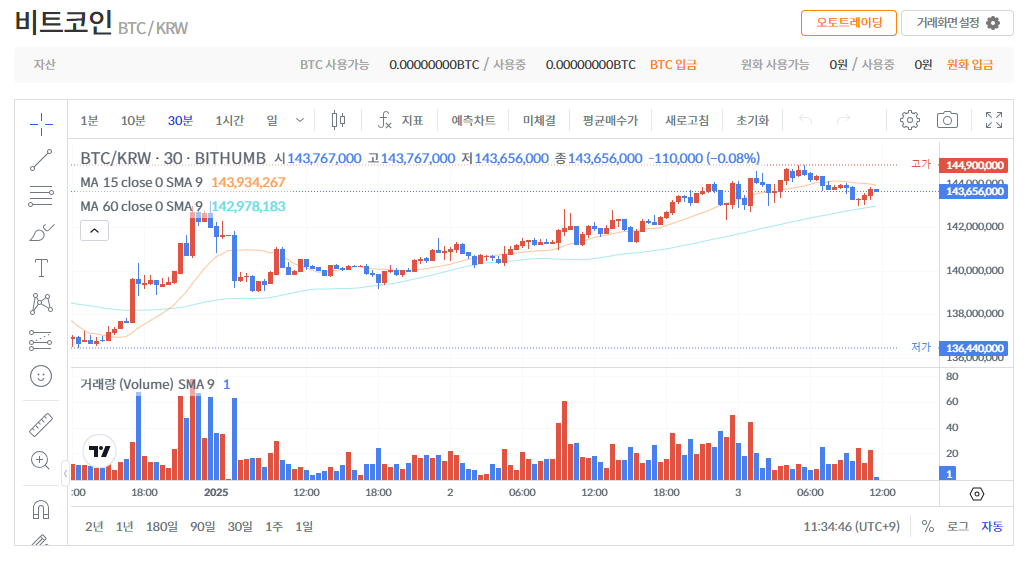Open the horizontal lines Fibonacci tool
Screen dimensions: 1027x561
(x=41, y=196)
